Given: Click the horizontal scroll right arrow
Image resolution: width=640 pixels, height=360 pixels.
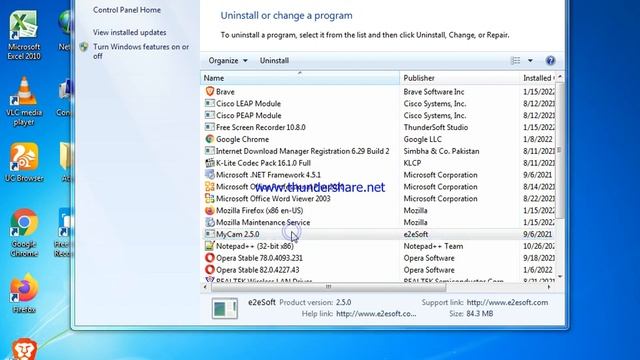Looking at the screenshot, I should click(x=549, y=287).
